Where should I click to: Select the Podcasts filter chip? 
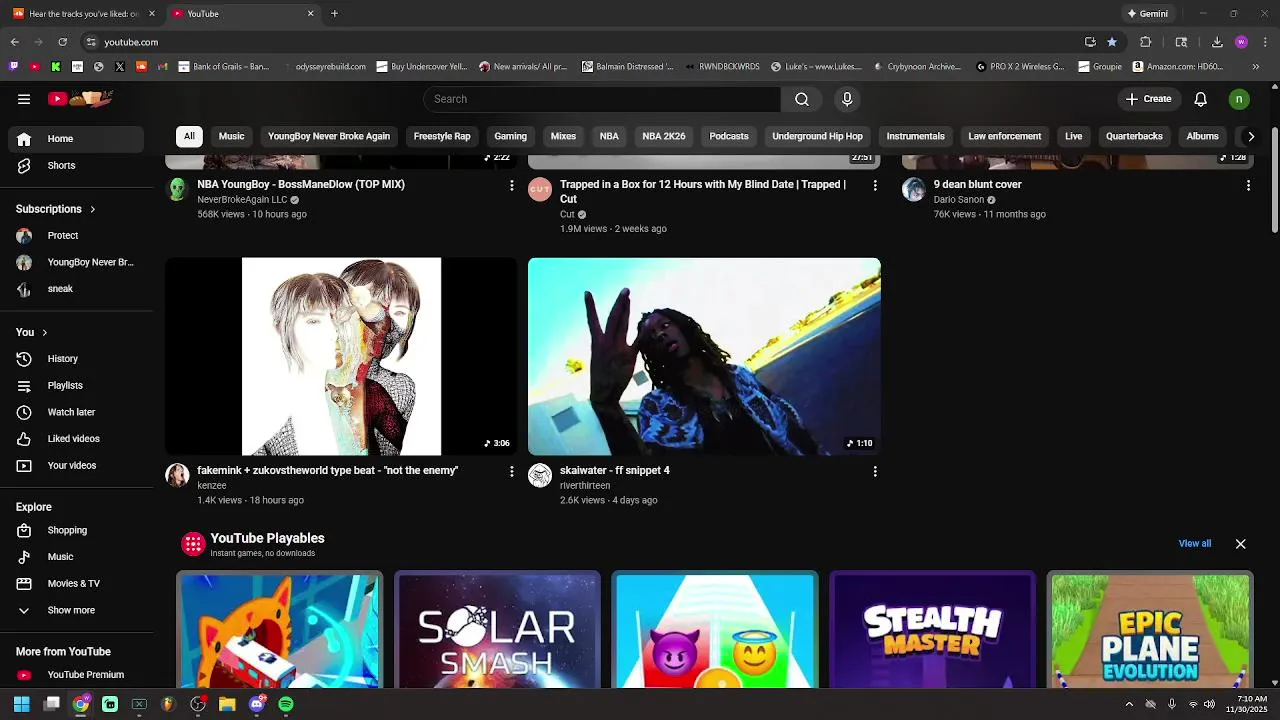click(x=729, y=137)
